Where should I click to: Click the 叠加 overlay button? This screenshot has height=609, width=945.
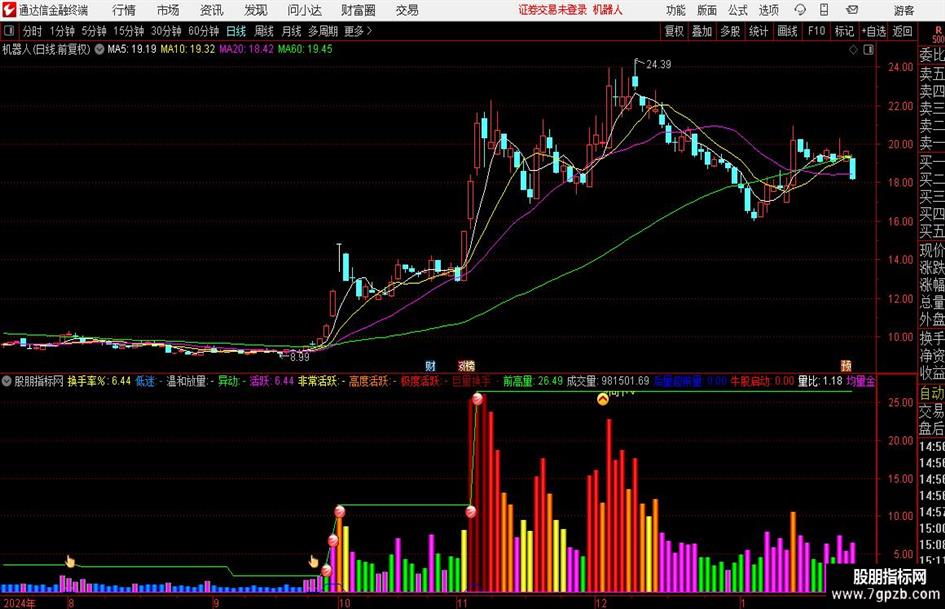click(702, 31)
